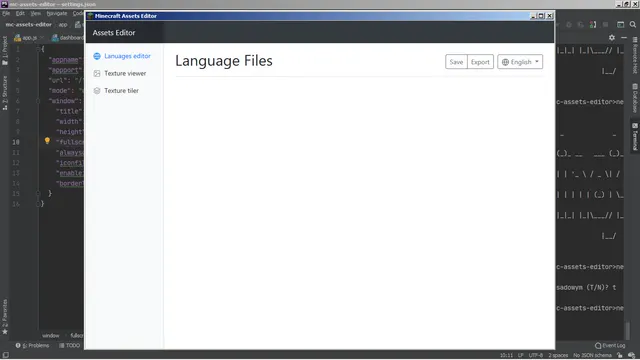This screenshot has width=640, height=360.
Task: Open File menu in IDE window
Action: click(6, 13)
